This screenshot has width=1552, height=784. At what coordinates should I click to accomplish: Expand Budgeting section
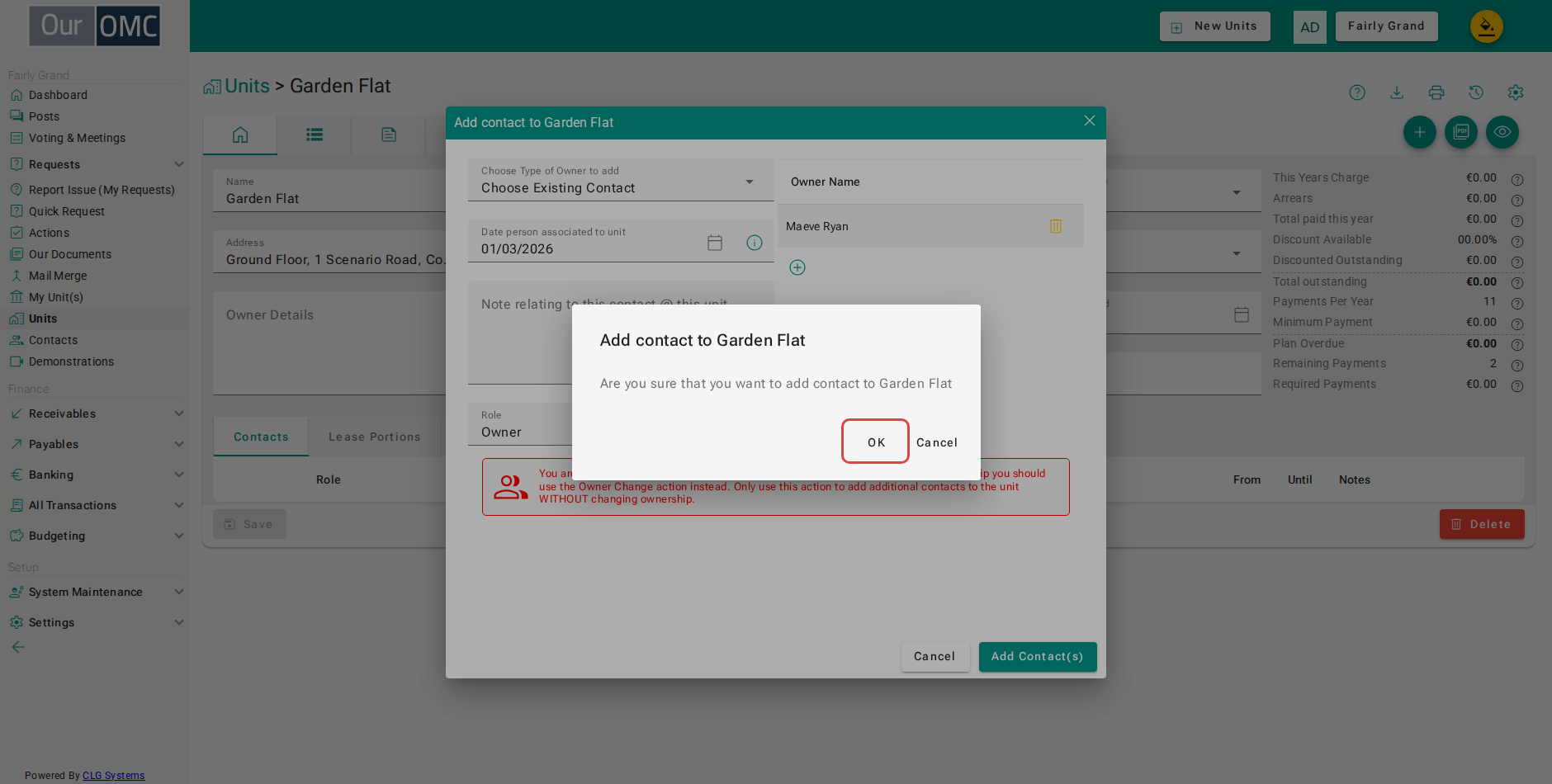tap(96, 536)
